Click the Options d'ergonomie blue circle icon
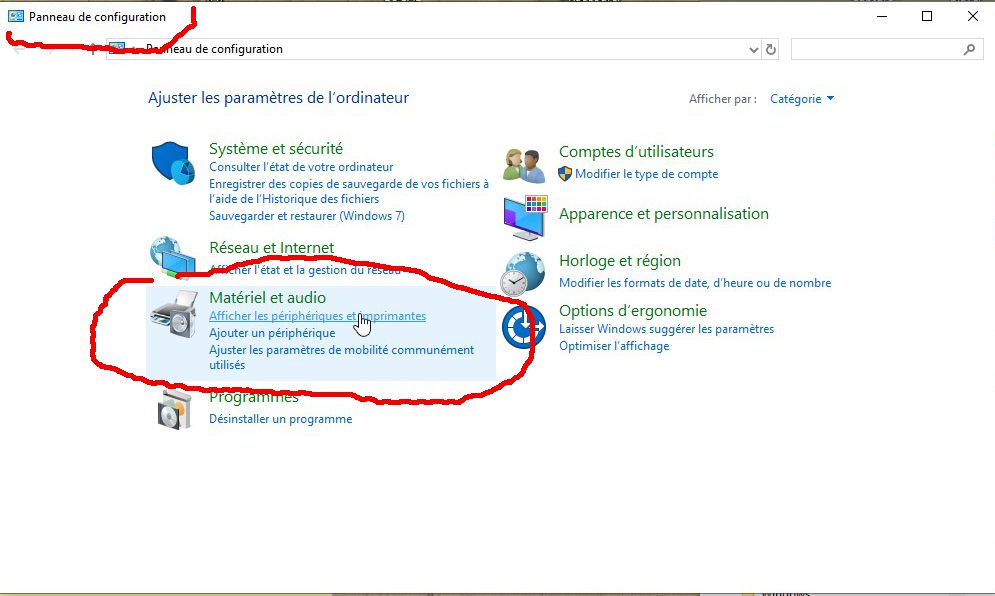The width and height of the screenshot is (995, 596). (524, 326)
